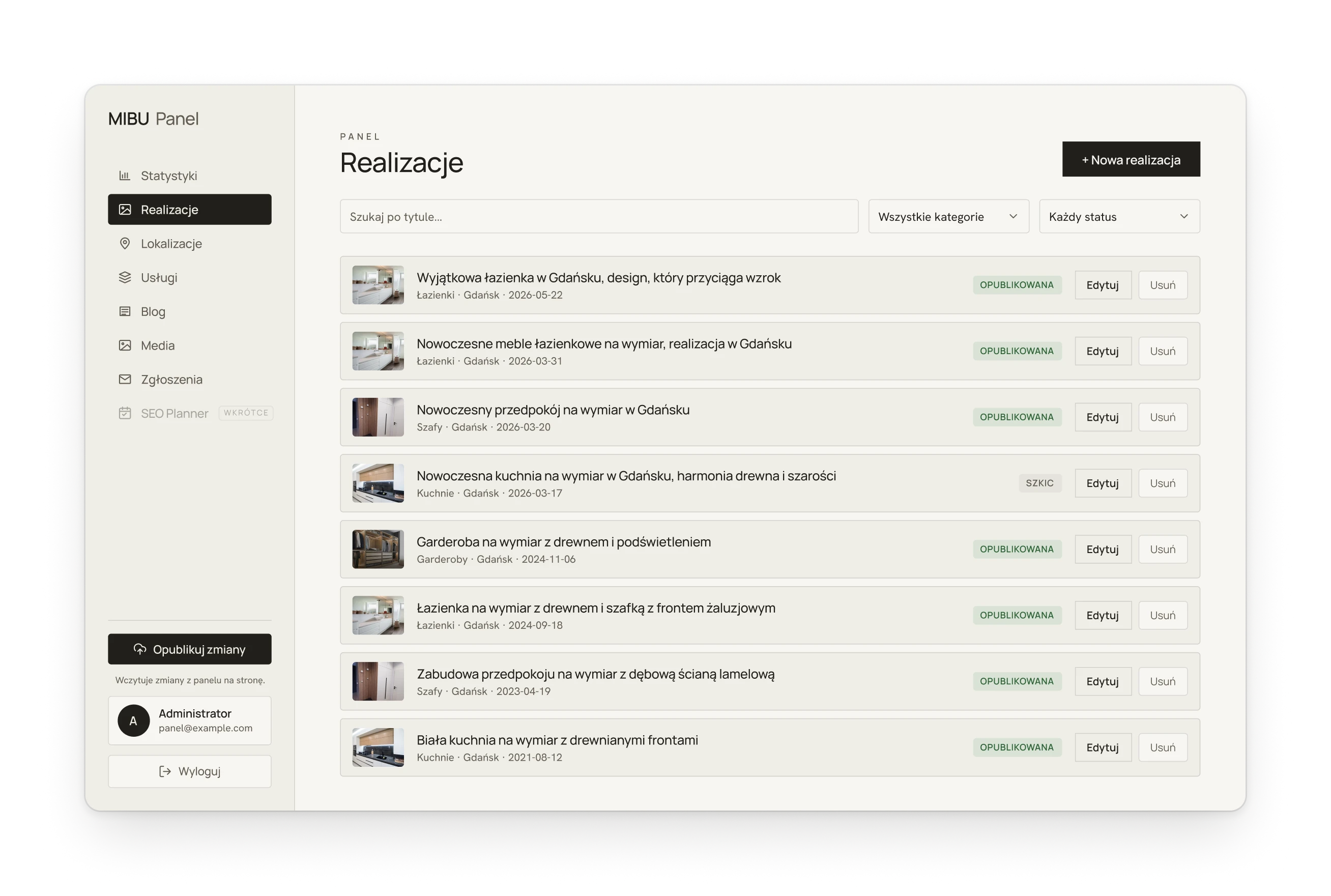Click the Realizacje page heading
This screenshot has height=896, width=1331.
pos(401,163)
